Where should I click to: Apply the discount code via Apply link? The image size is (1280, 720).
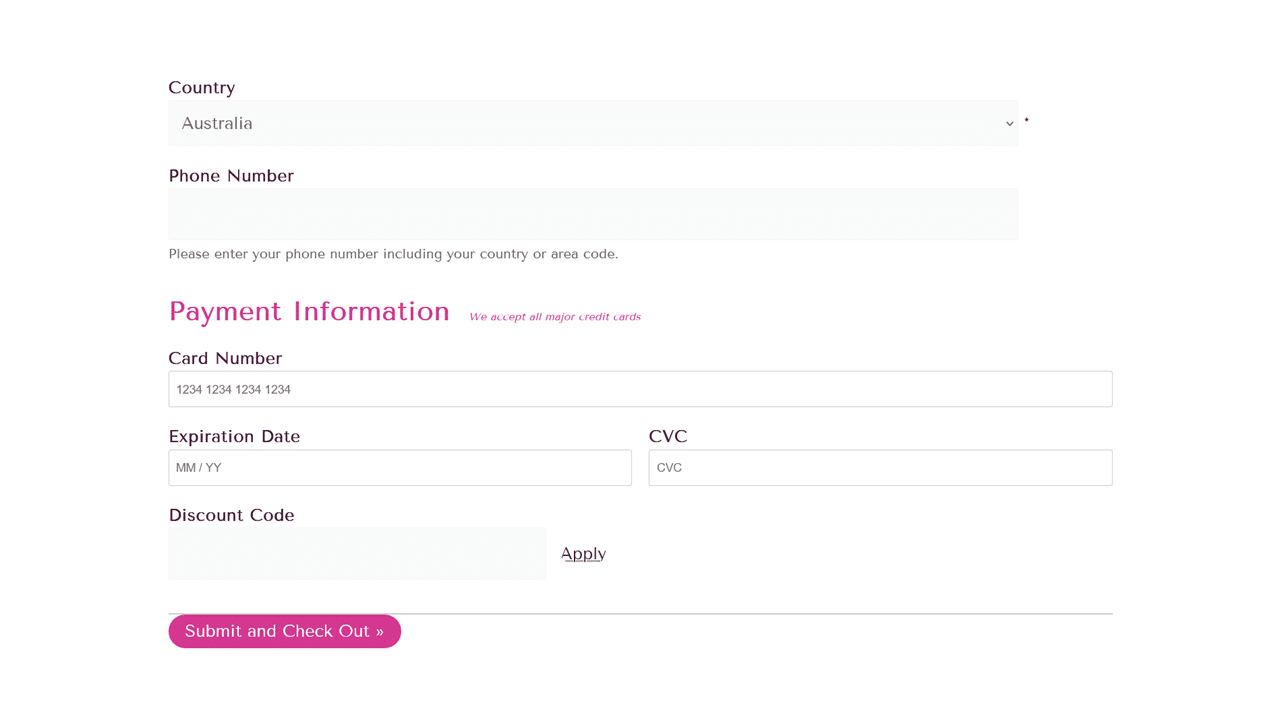click(x=583, y=554)
